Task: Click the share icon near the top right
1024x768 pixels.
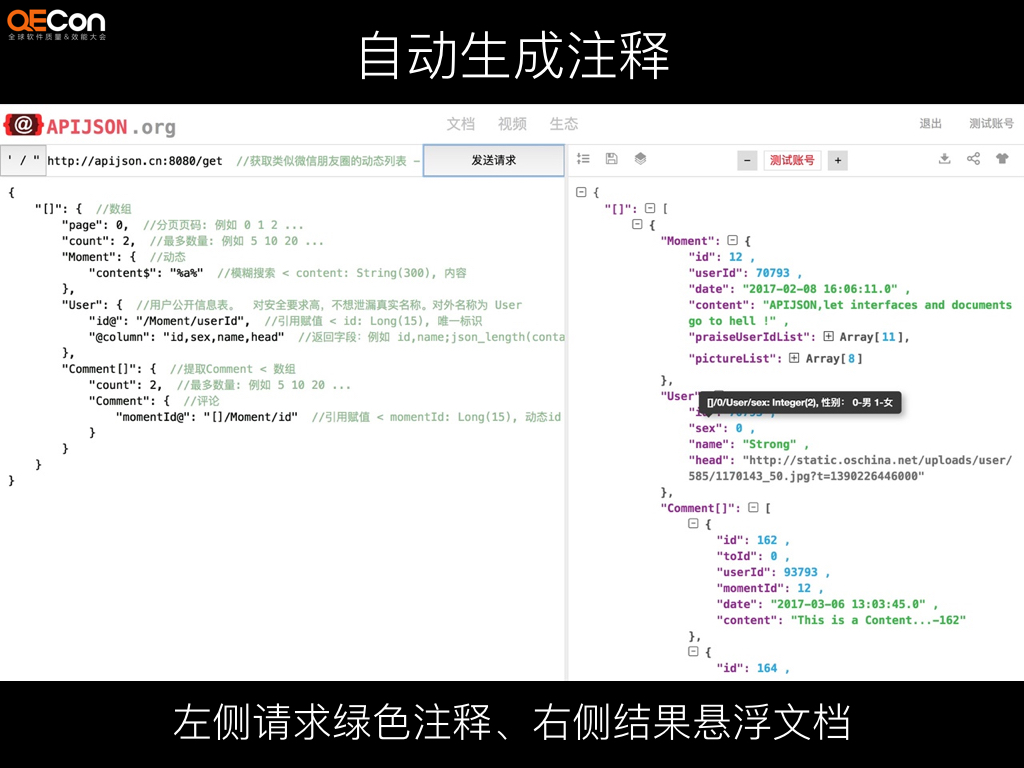Action: pos(973,158)
